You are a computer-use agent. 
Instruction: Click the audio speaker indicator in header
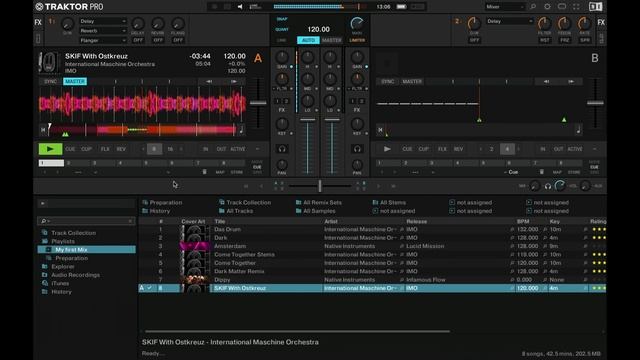pos(240,7)
